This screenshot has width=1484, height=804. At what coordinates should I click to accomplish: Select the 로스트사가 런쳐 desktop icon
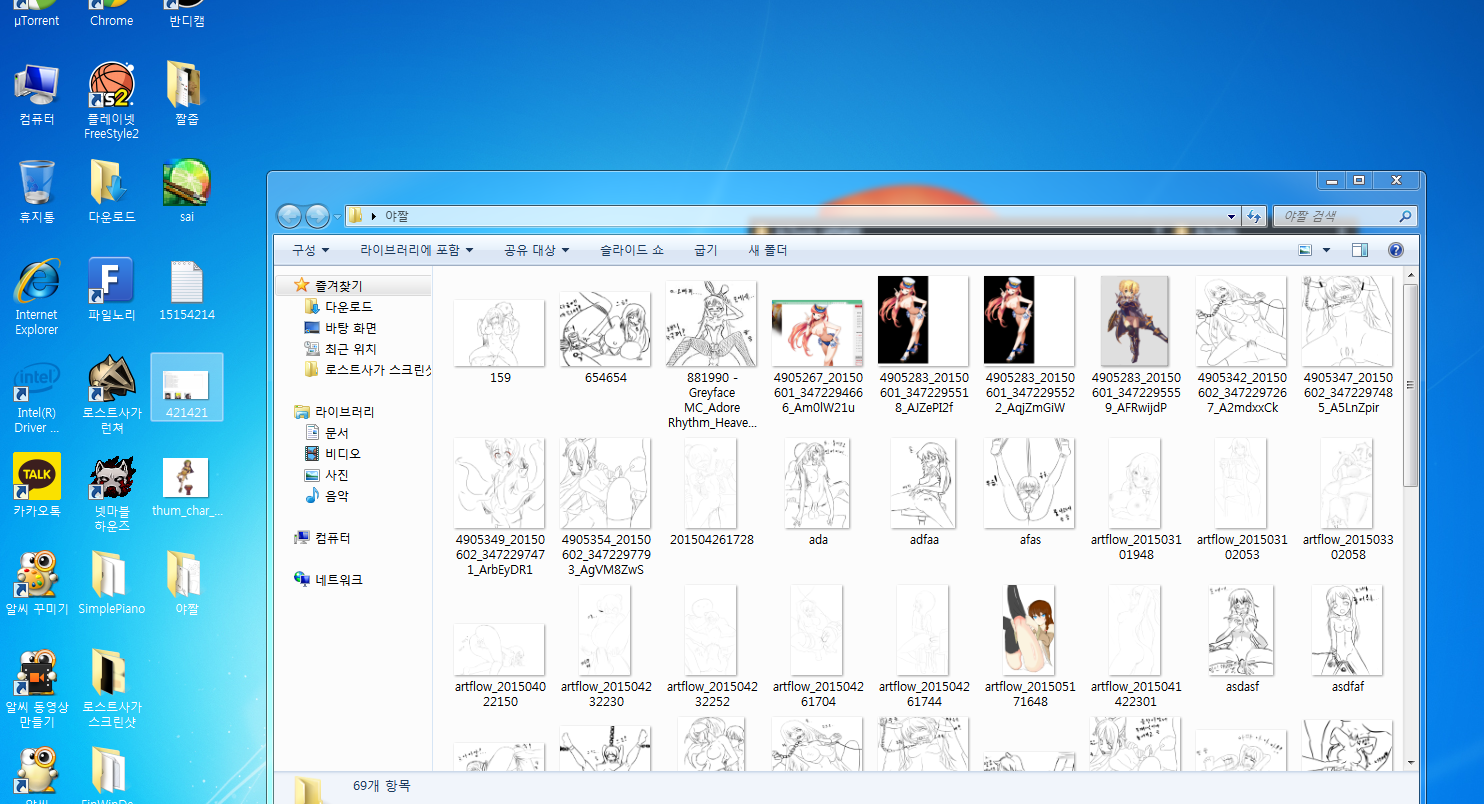tap(111, 395)
